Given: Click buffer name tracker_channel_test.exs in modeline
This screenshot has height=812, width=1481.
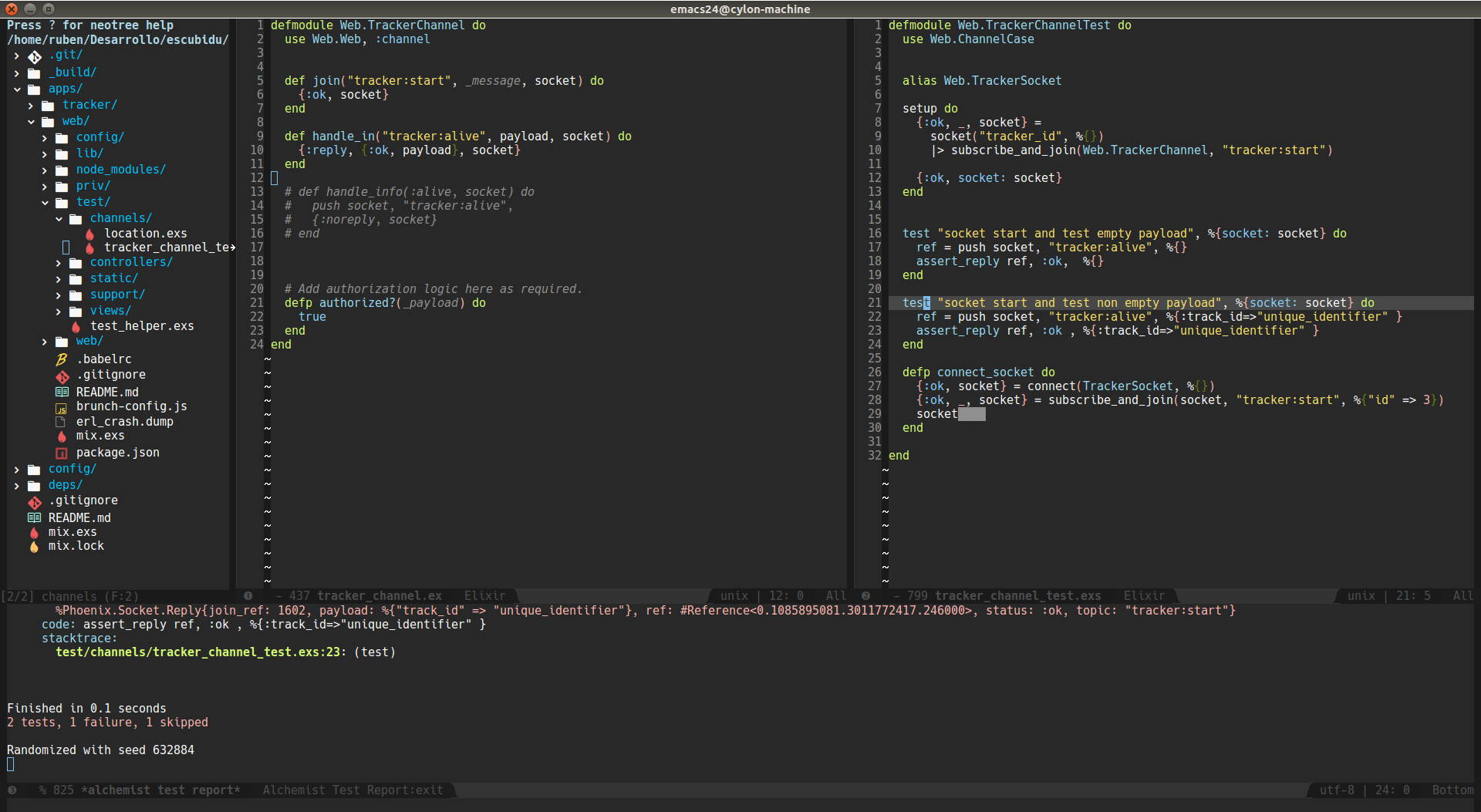Looking at the screenshot, I should 1017,595.
